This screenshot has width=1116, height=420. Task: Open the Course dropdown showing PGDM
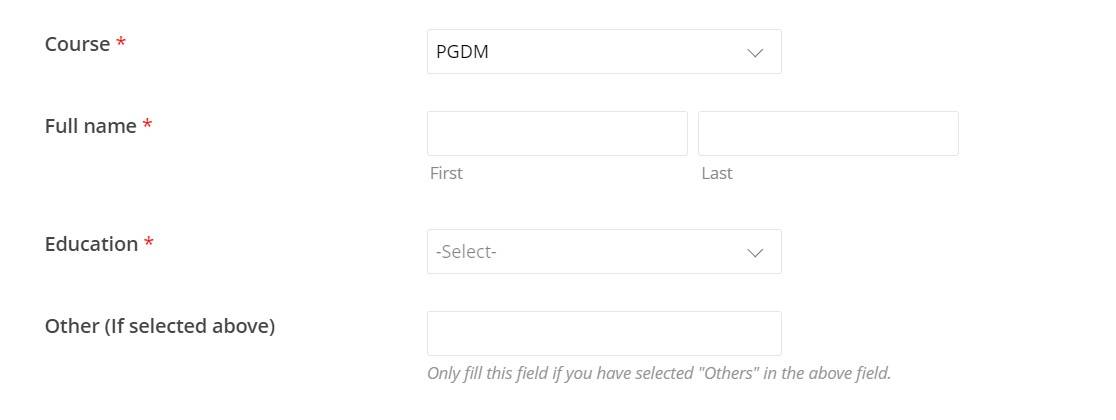coord(603,52)
